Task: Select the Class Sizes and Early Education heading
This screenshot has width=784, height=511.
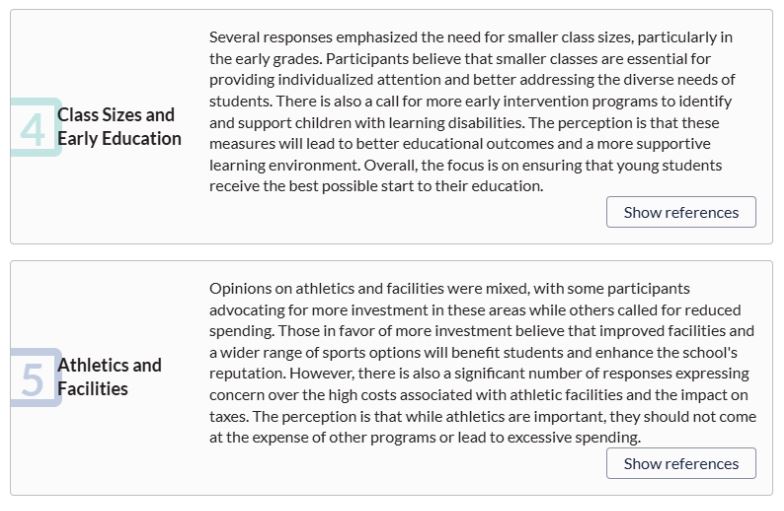Action: 119,126
